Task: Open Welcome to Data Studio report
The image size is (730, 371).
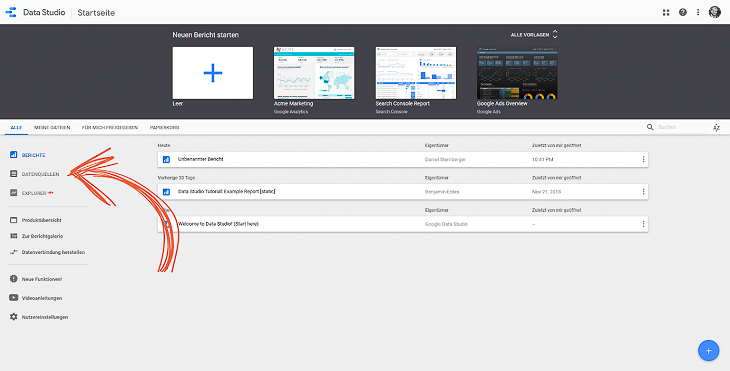Action: [x=218, y=224]
